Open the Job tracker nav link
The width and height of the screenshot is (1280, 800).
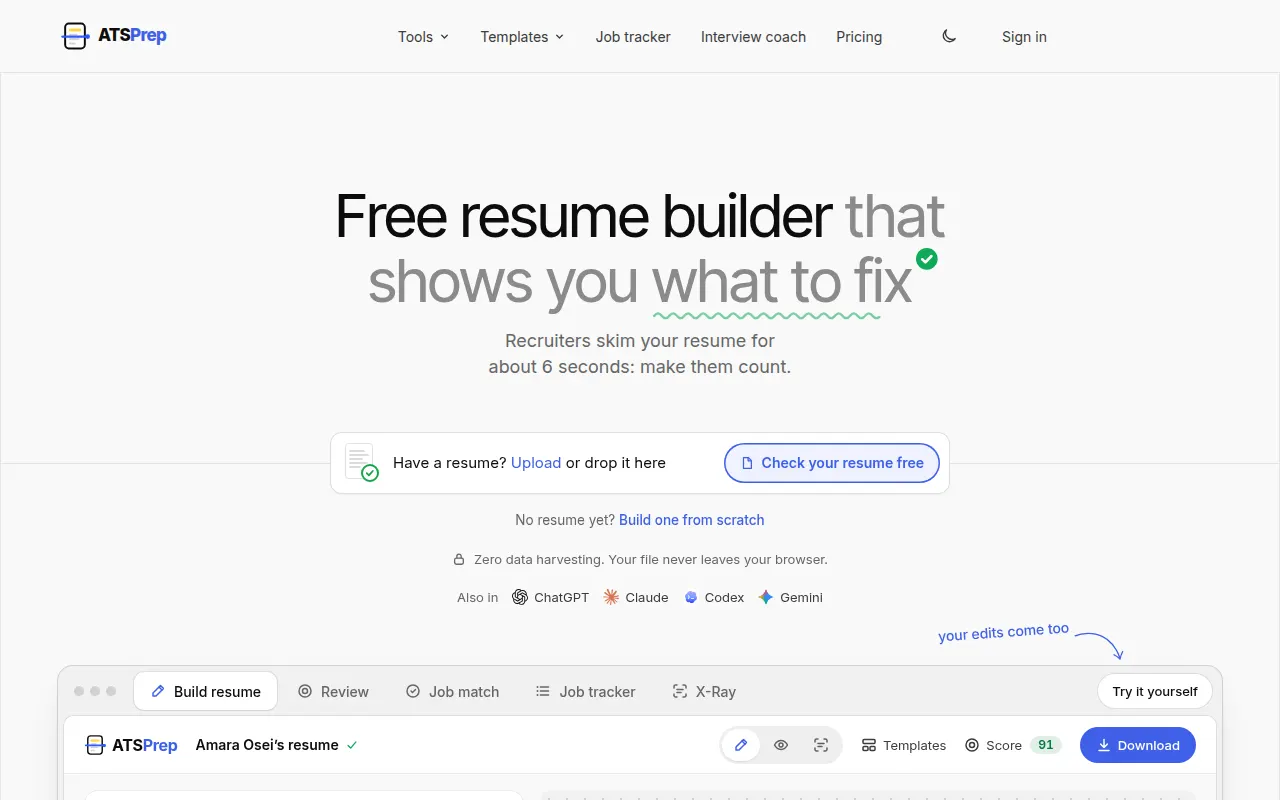tap(633, 37)
